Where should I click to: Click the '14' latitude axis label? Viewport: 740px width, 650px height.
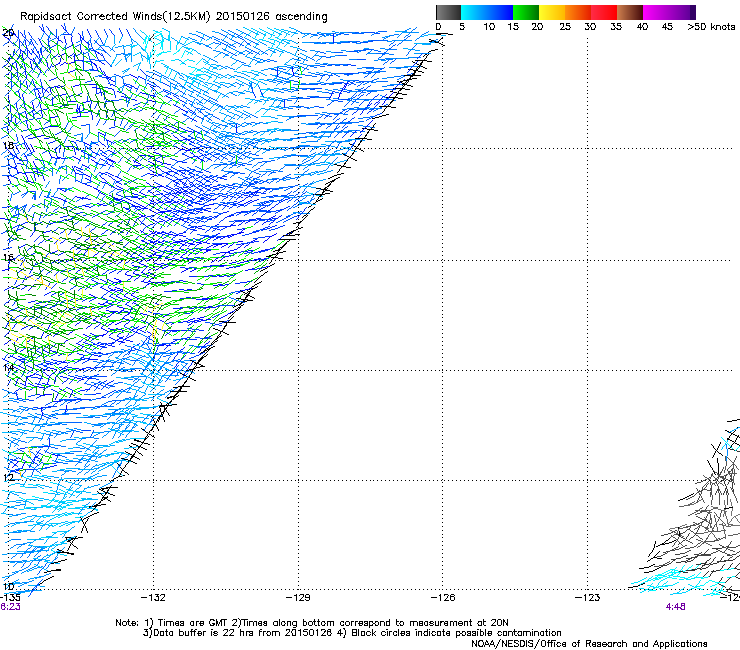(8, 367)
